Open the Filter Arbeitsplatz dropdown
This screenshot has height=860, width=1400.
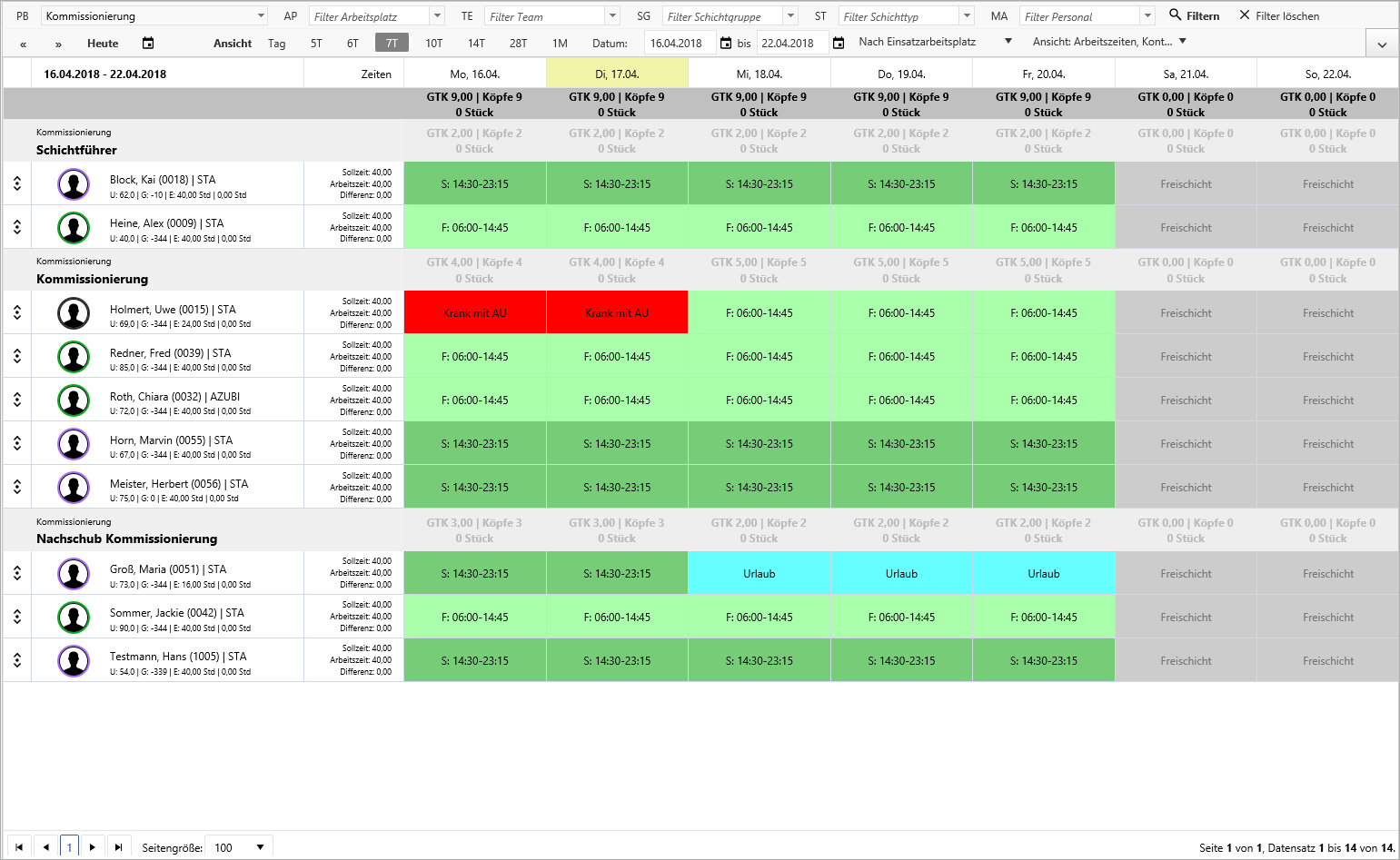(437, 16)
